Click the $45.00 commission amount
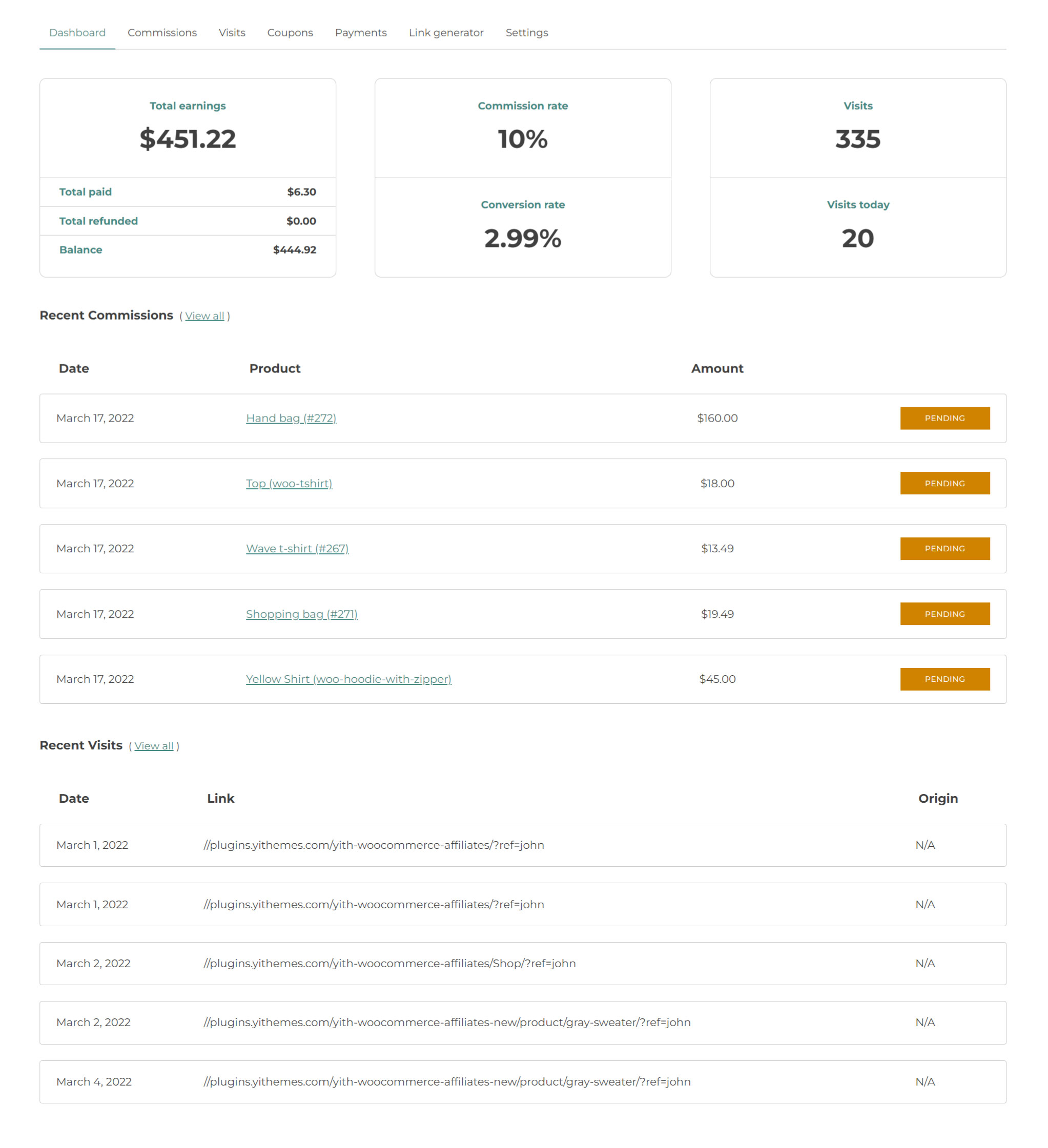Viewport: 1048px width, 1148px height. (x=717, y=679)
